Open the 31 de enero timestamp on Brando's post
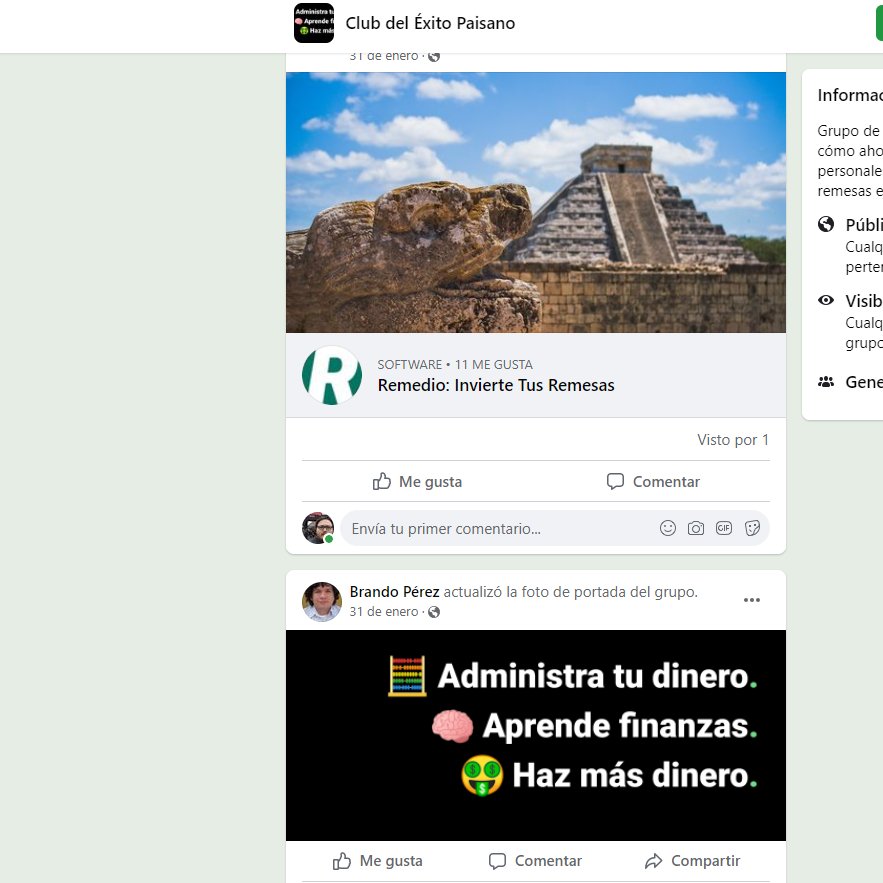This screenshot has height=883, width=883. 383,612
